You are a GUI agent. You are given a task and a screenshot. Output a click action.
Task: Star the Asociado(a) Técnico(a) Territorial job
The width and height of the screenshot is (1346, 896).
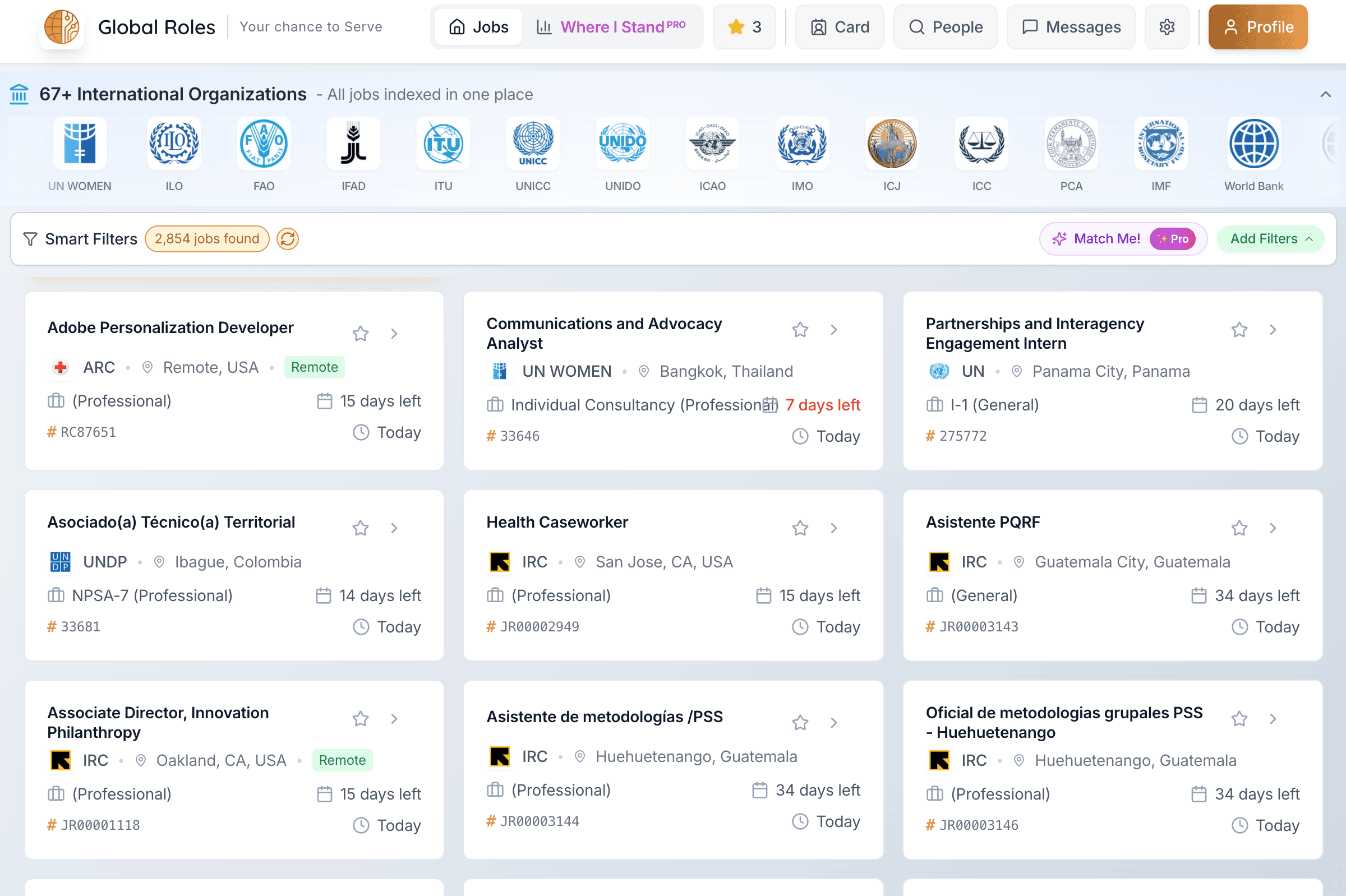pyautogui.click(x=360, y=528)
